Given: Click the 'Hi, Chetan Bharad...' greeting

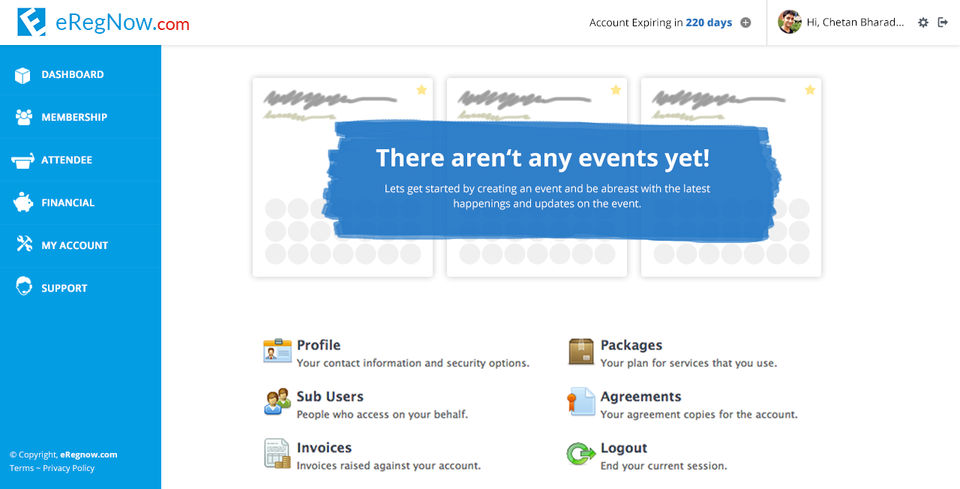Looking at the screenshot, I should pyautogui.click(x=855, y=23).
